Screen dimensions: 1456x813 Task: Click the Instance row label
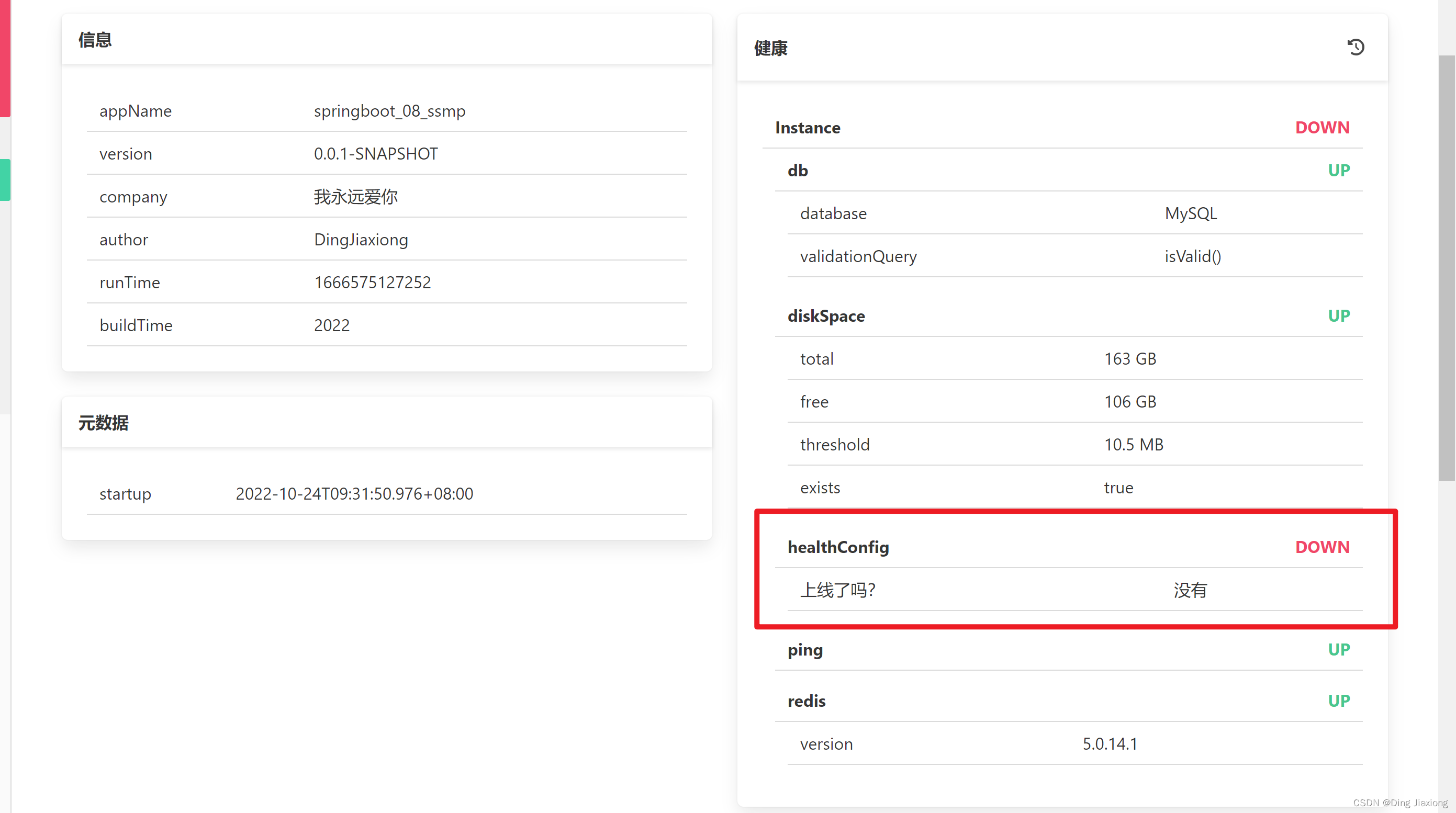point(808,128)
